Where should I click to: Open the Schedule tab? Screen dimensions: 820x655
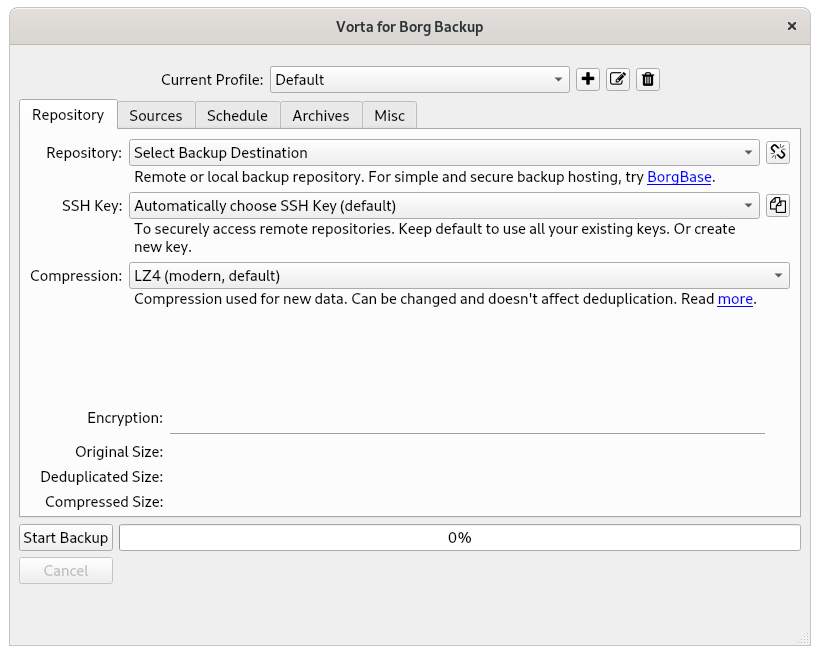click(237, 116)
